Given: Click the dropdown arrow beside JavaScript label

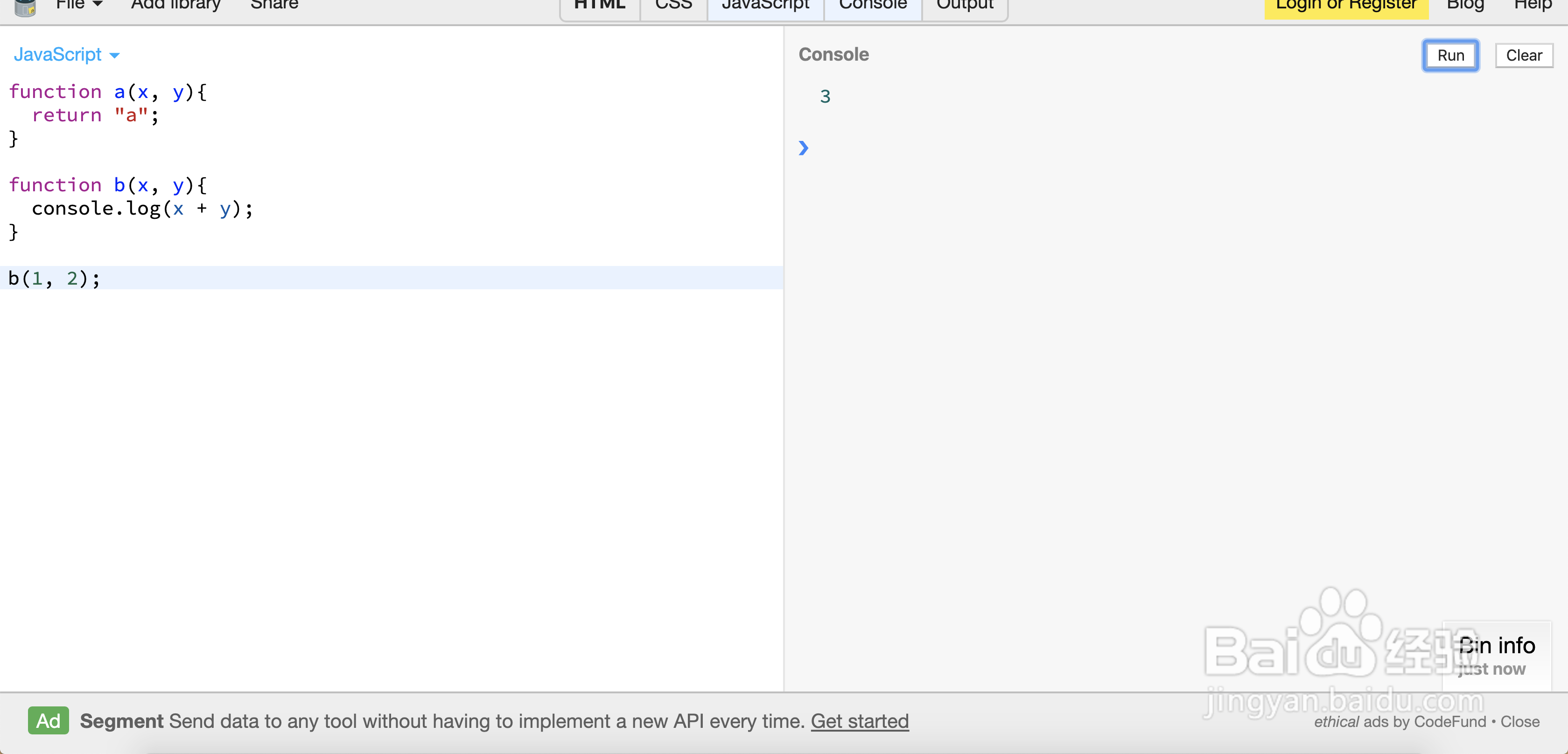Looking at the screenshot, I should (x=114, y=56).
